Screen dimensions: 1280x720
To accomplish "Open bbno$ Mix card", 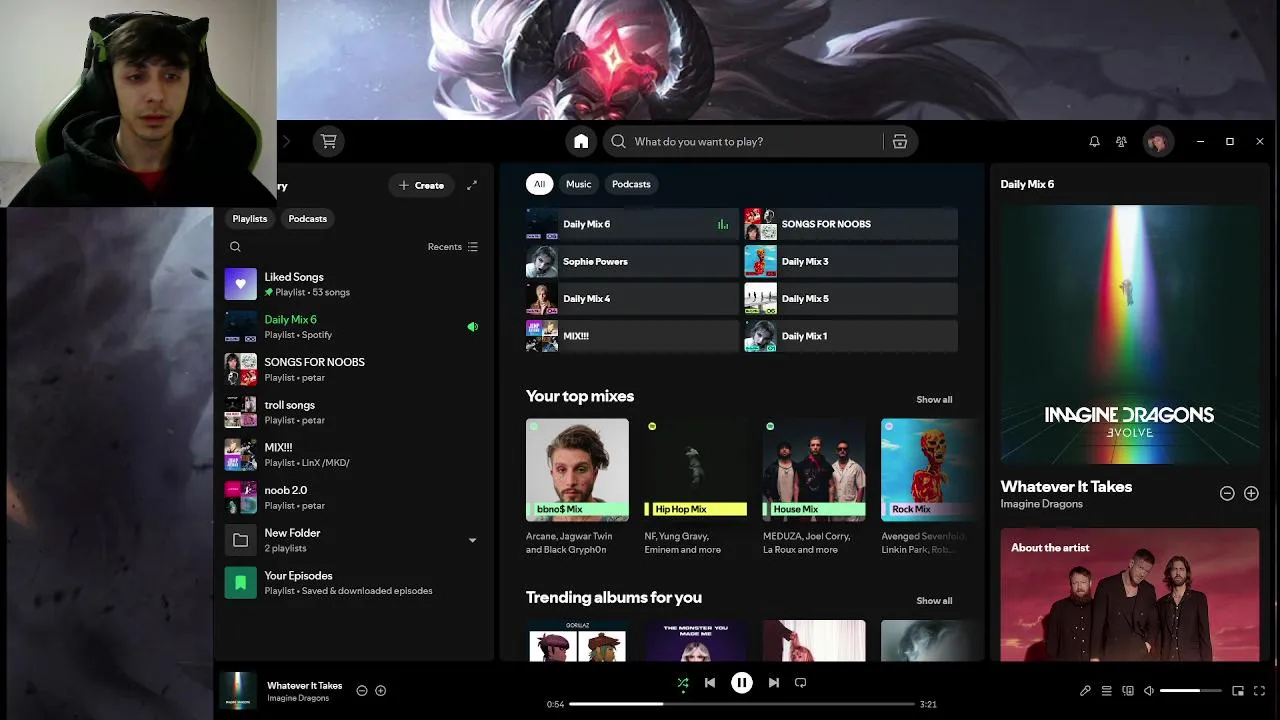I will tap(577, 487).
